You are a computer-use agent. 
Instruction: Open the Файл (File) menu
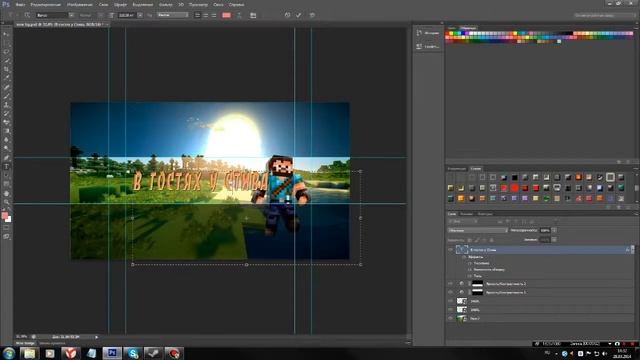point(20,4)
